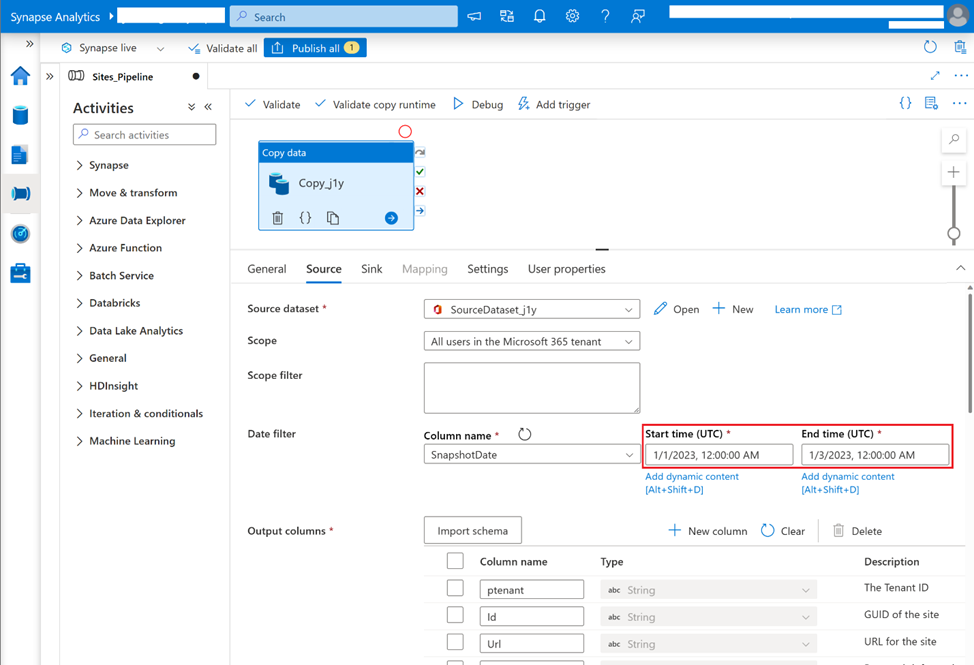Open the Manage hub toolbox icon

point(20,273)
